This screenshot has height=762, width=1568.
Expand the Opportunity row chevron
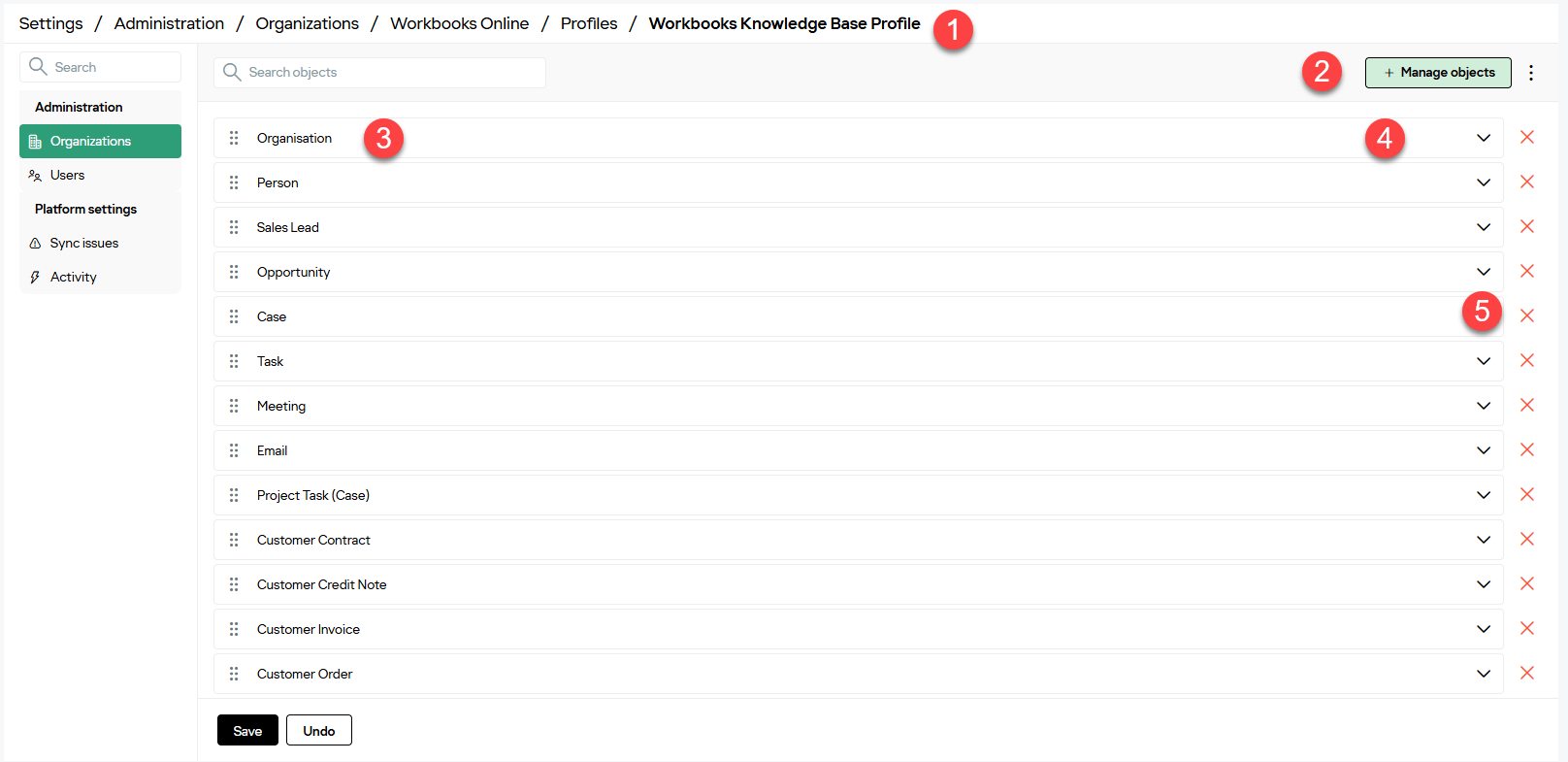click(x=1484, y=272)
